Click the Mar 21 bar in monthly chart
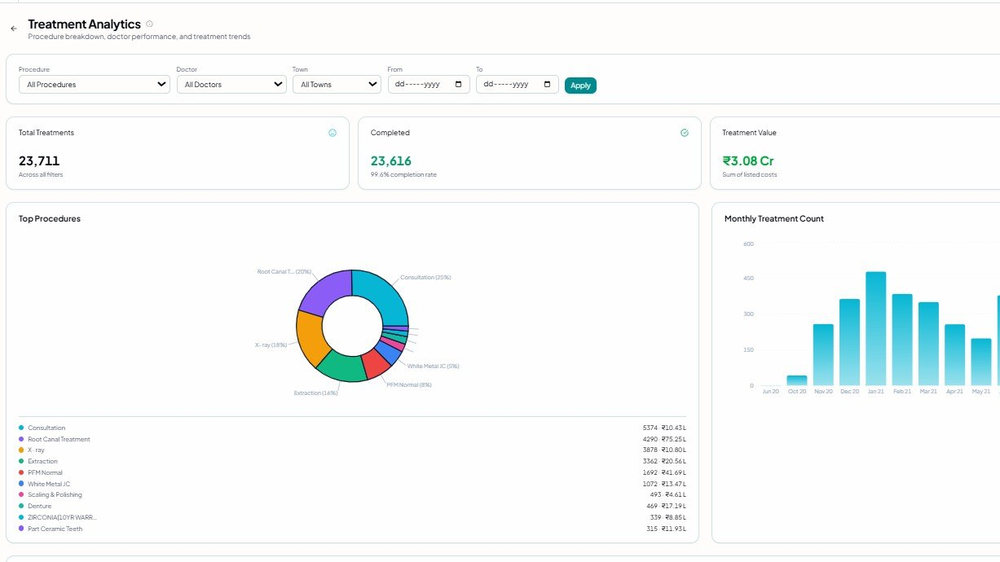Image resolution: width=1000 pixels, height=562 pixels. point(929,344)
